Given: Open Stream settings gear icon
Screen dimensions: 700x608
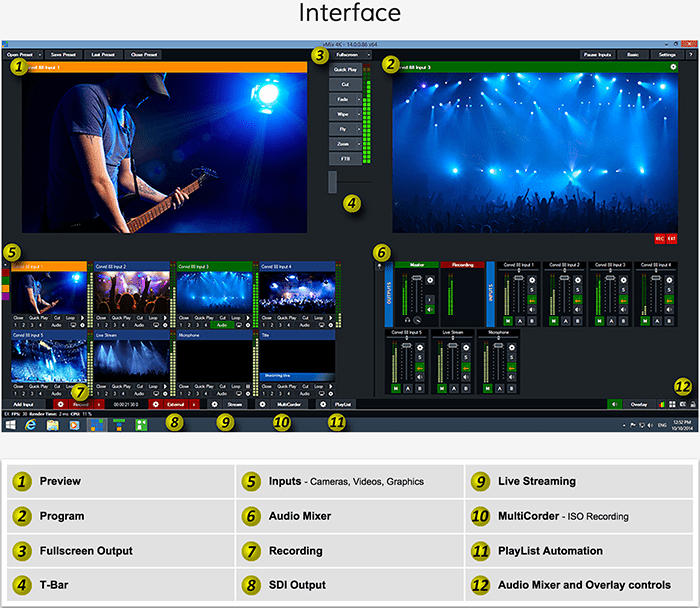Looking at the screenshot, I should coord(214,404).
